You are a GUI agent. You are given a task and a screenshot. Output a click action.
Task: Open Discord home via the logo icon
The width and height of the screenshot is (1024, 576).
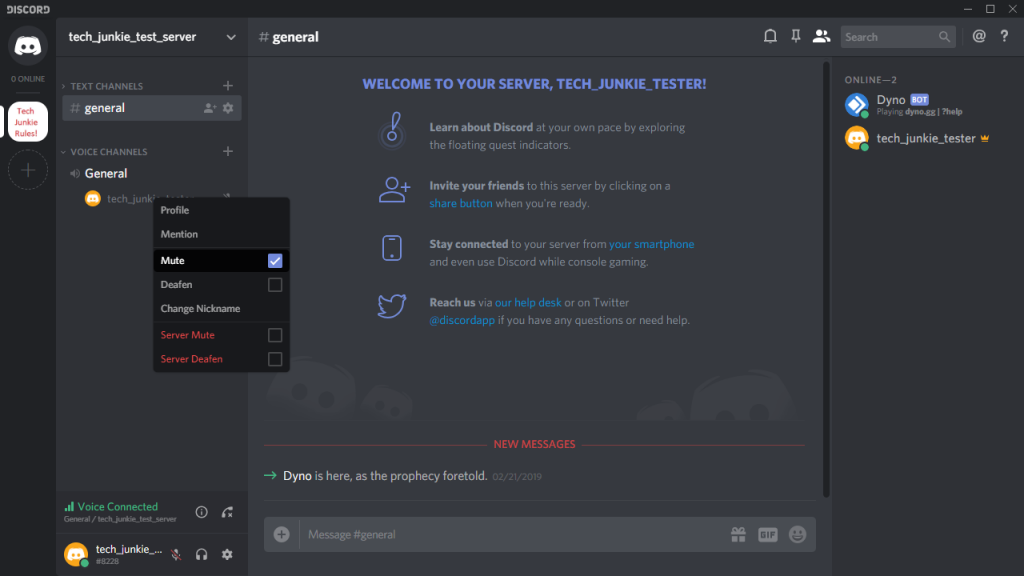tap(27, 46)
